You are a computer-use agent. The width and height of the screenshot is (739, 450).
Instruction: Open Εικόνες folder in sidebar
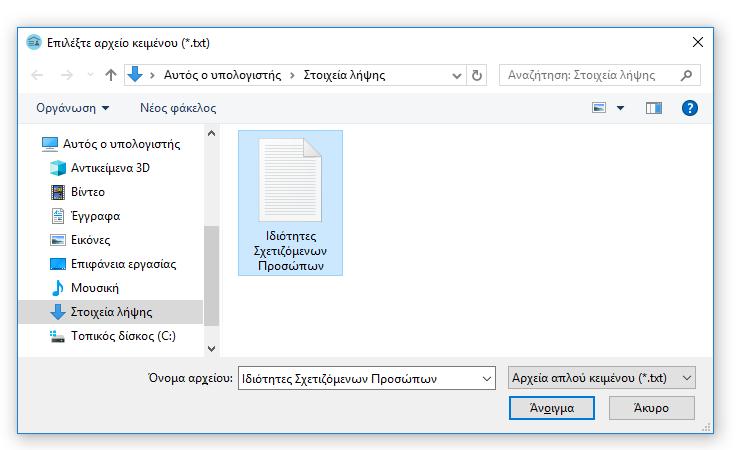coord(80,240)
